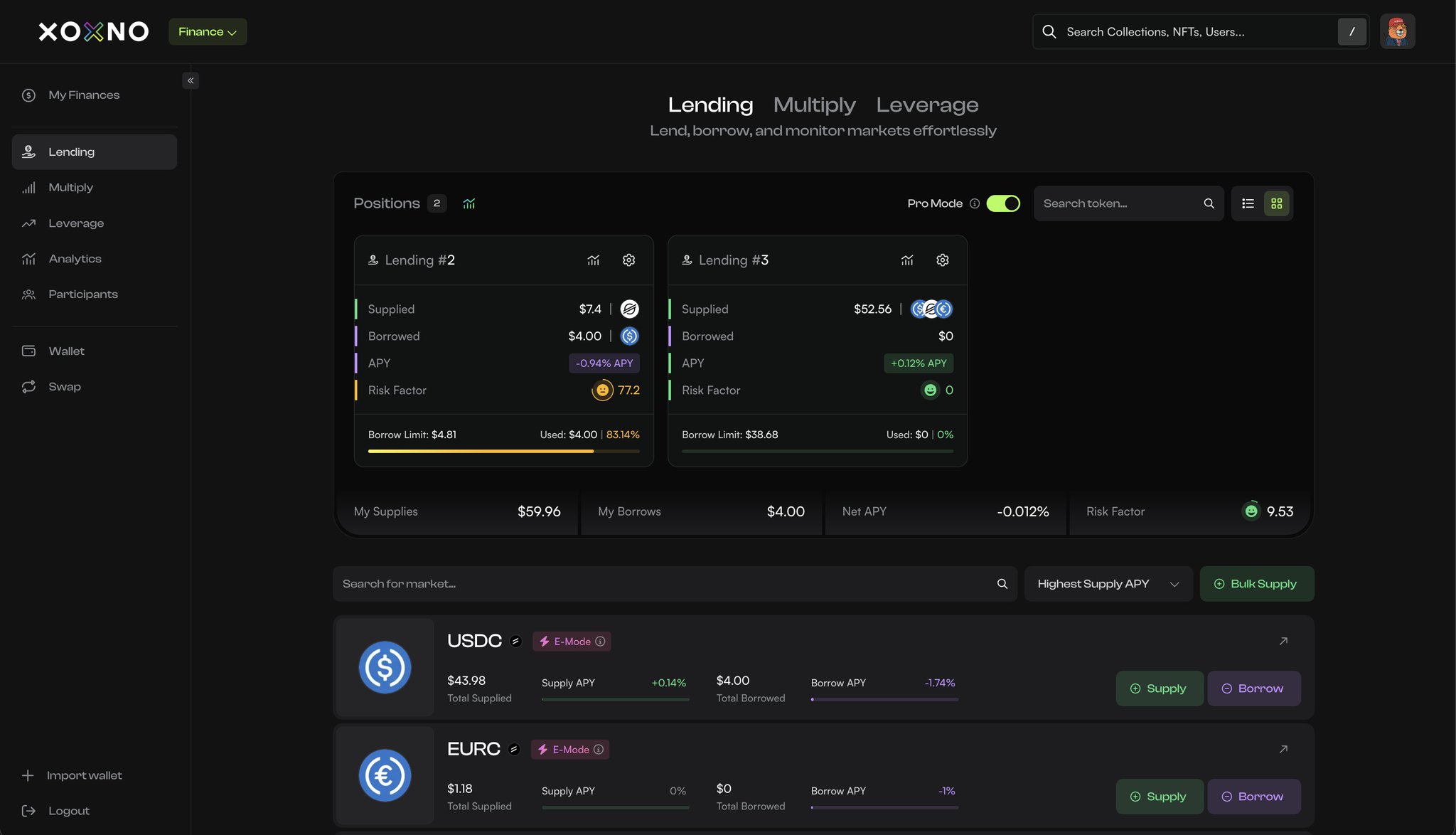Switch to the Multiply tab heading
The height and width of the screenshot is (835, 1456).
814,105
